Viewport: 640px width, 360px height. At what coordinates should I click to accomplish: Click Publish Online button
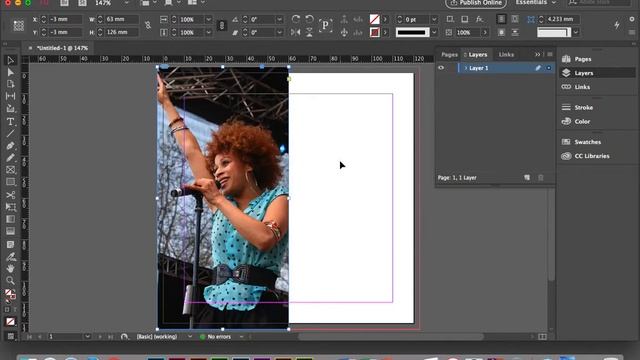tap(476, 3)
